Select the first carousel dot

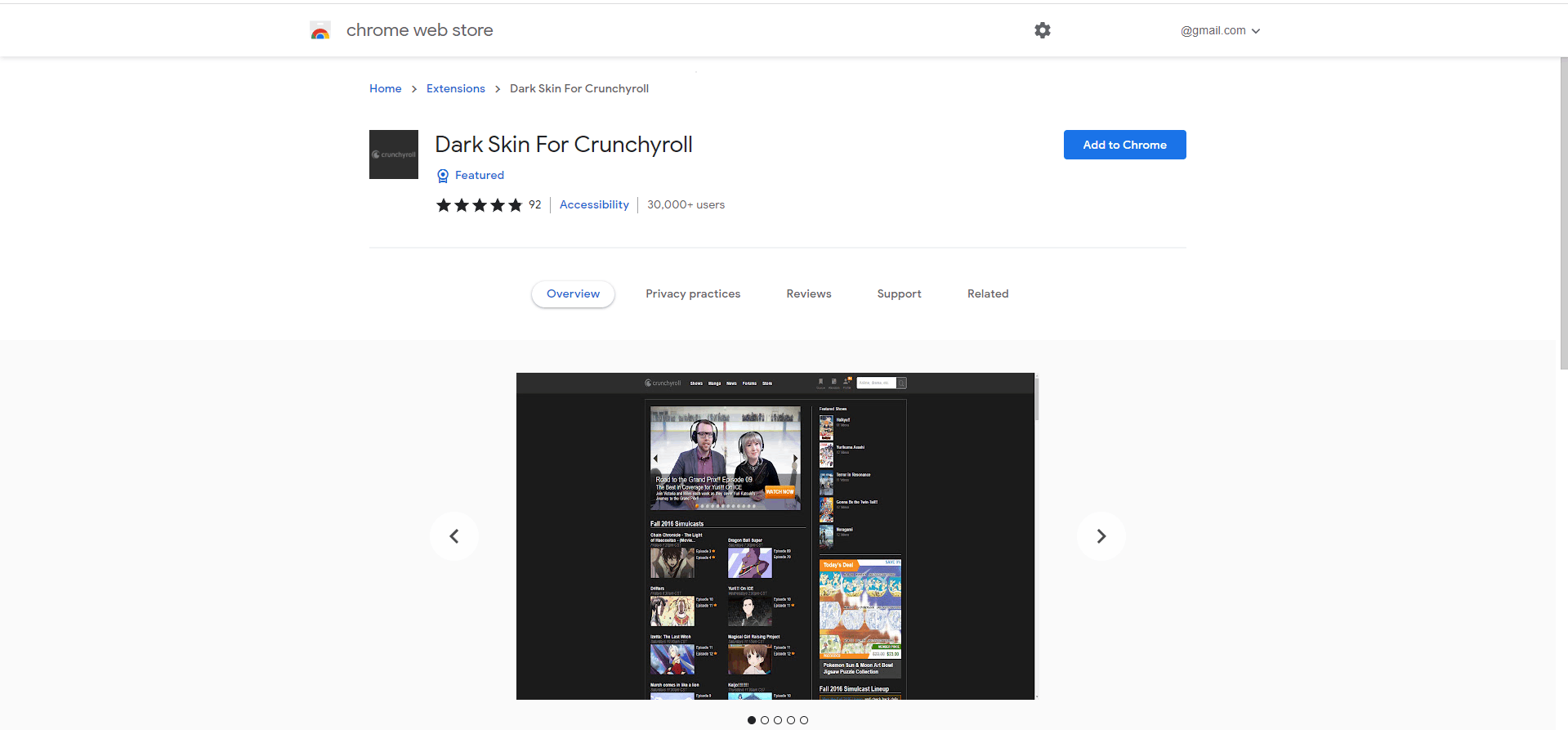[x=752, y=720]
